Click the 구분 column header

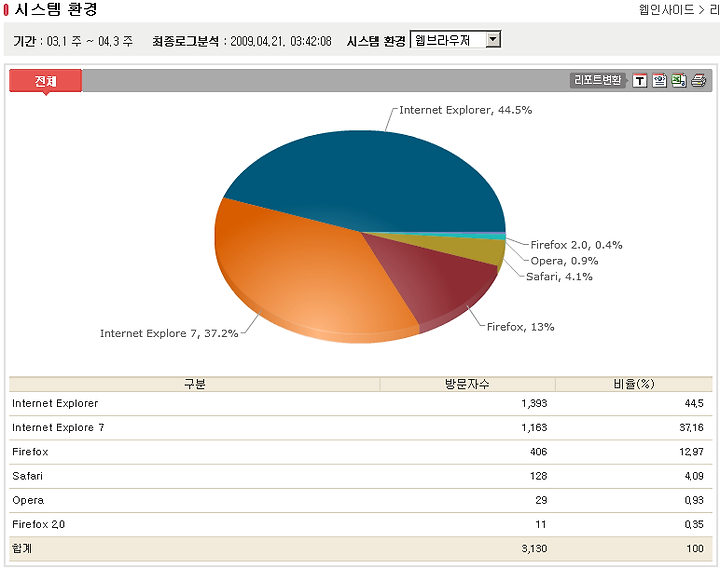point(195,384)
